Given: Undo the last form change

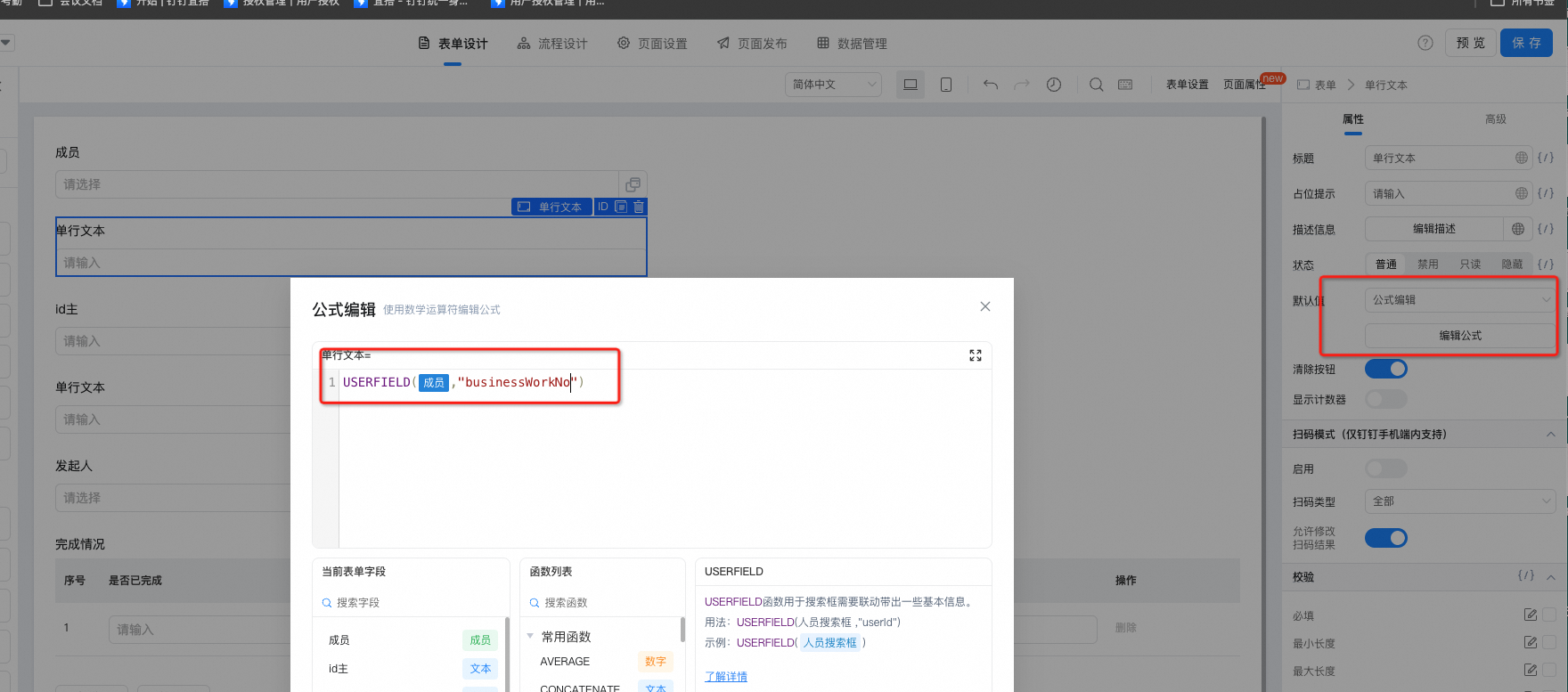Looking at the screenshot, I should click(x=991, y=85).
